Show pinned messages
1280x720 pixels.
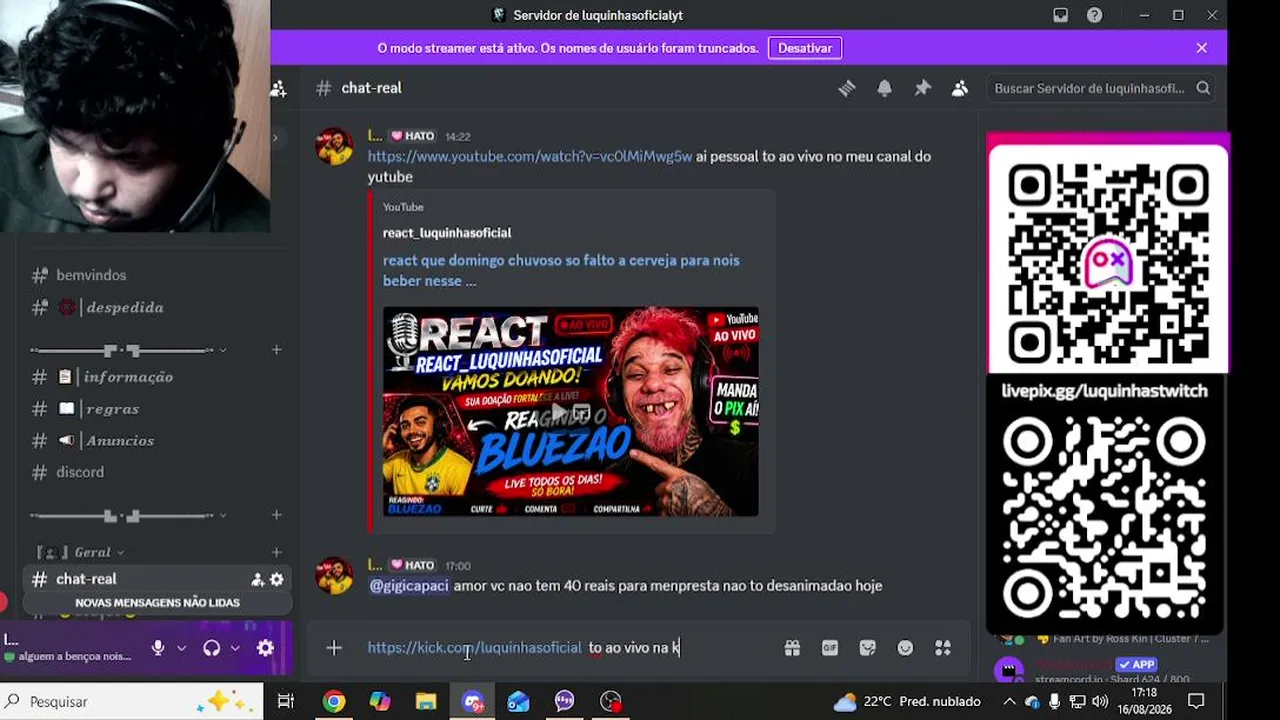922,88
